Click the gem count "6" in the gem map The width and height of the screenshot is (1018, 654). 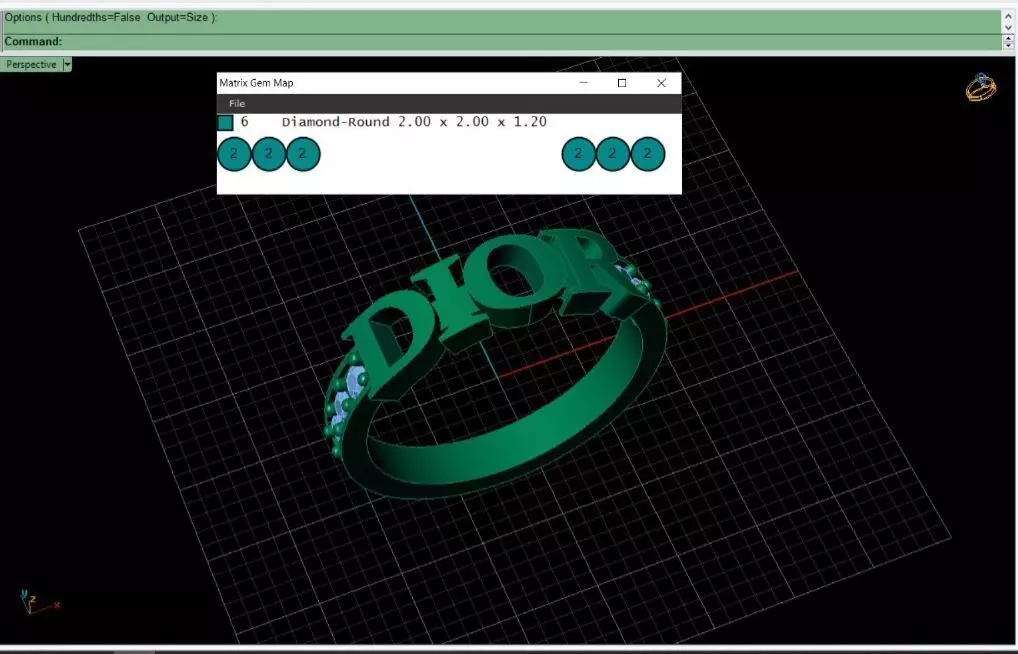pyautogui.click(x=244, y=121)
